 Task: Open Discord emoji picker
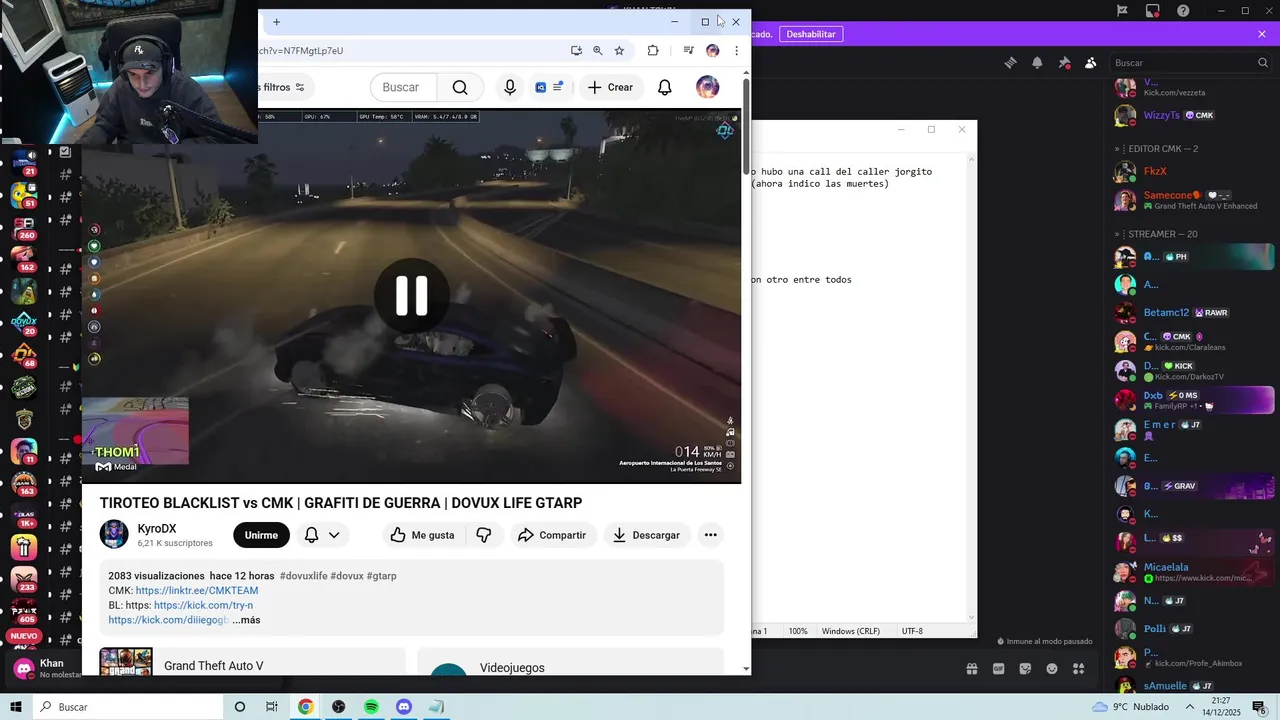coord(1052,668)
